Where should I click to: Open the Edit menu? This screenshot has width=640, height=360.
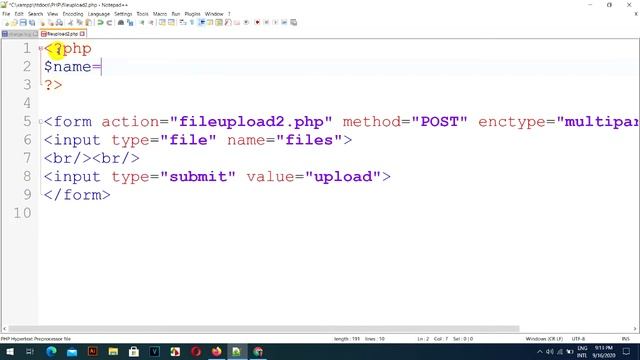pos(19,14)
